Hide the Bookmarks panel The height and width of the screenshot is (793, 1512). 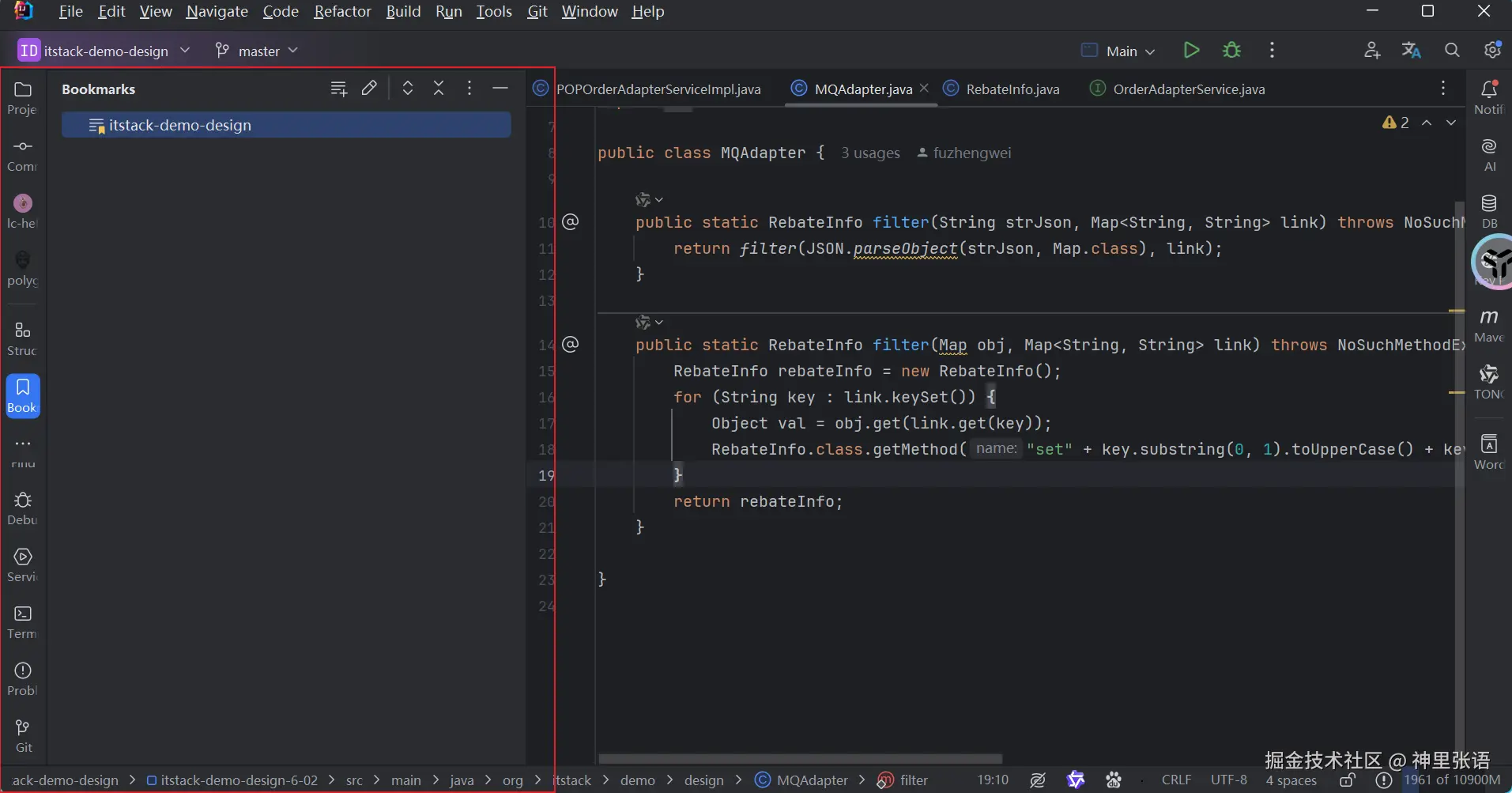500,89
